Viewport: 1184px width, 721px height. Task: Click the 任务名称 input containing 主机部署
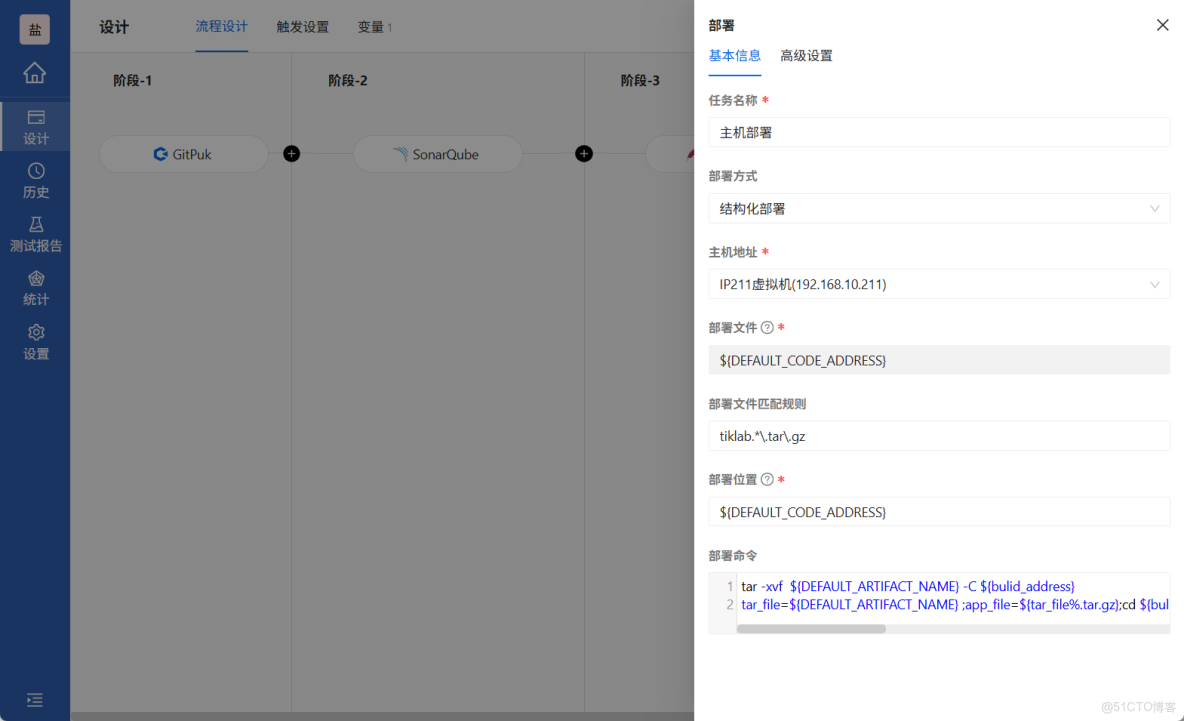click(x=938, y=132)
